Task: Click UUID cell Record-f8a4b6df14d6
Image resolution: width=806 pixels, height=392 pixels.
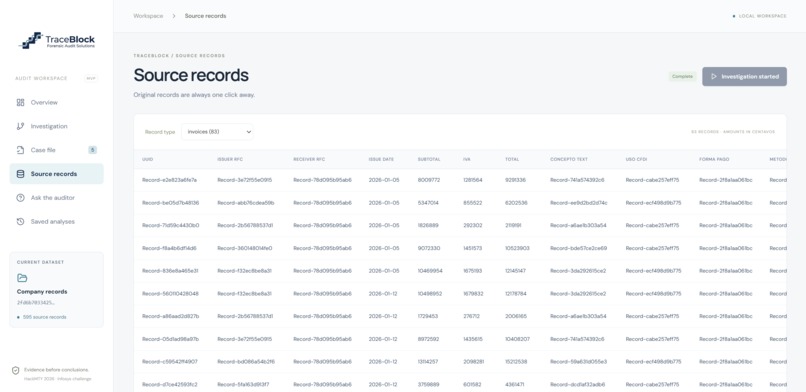Action: coord(169,248)
